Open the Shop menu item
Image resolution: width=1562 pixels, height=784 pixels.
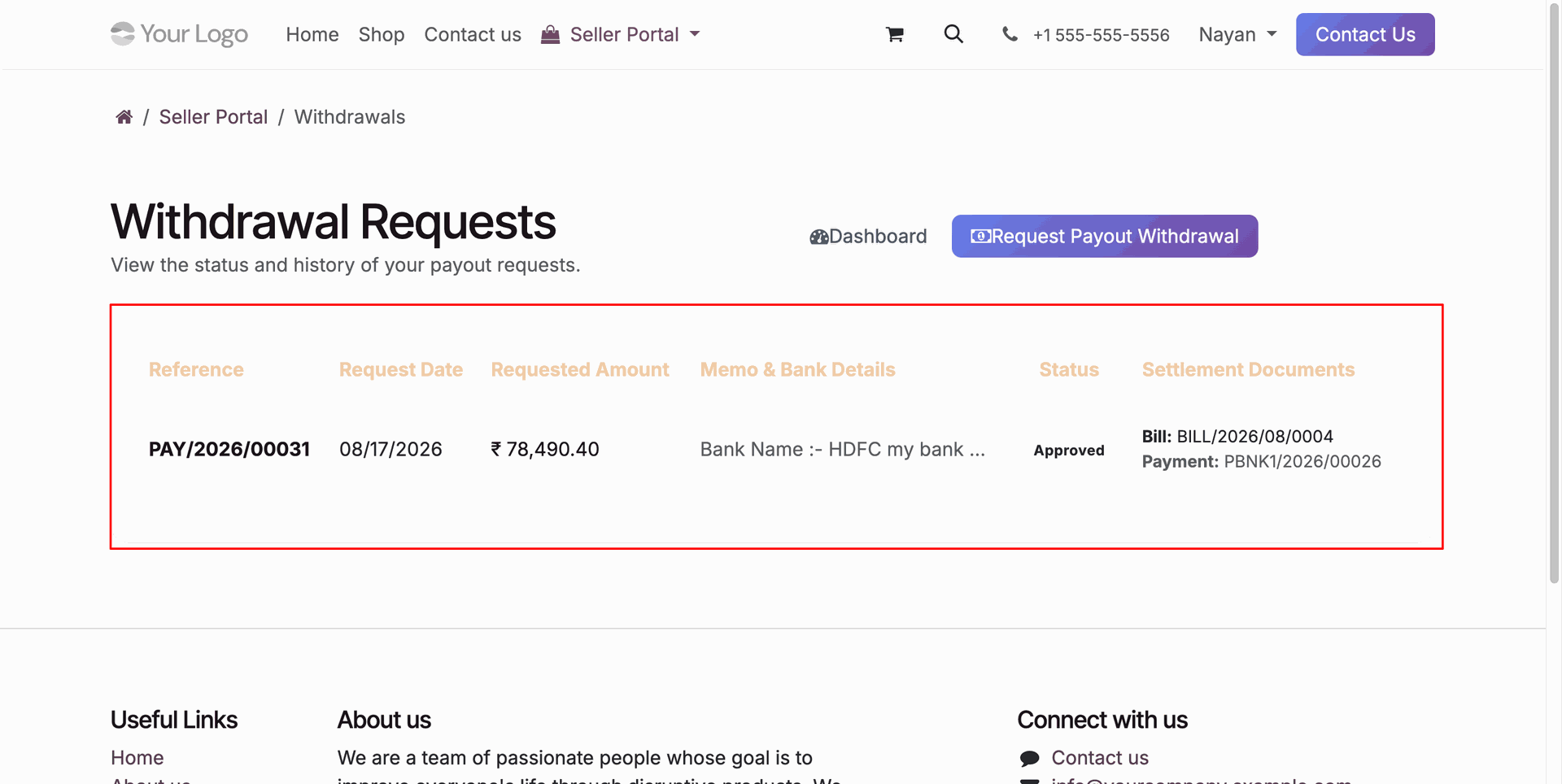[x=382, y=34]
